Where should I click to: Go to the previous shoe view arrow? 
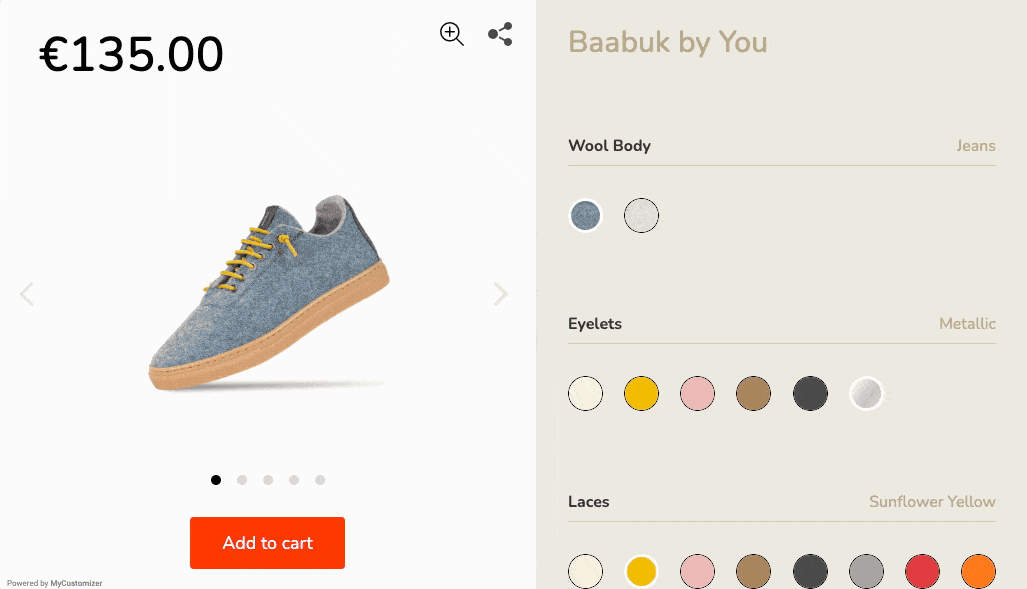27,294
